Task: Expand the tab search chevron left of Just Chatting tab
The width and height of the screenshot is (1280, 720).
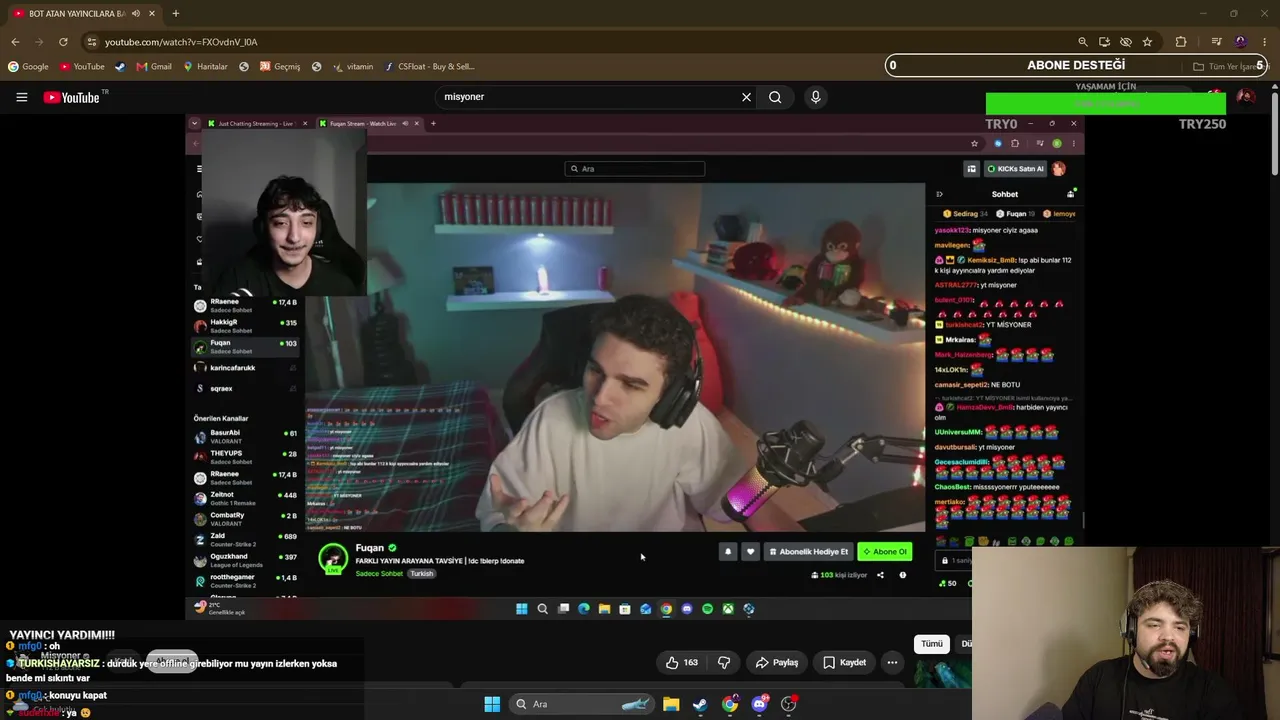Action: (x=194, y=124)
